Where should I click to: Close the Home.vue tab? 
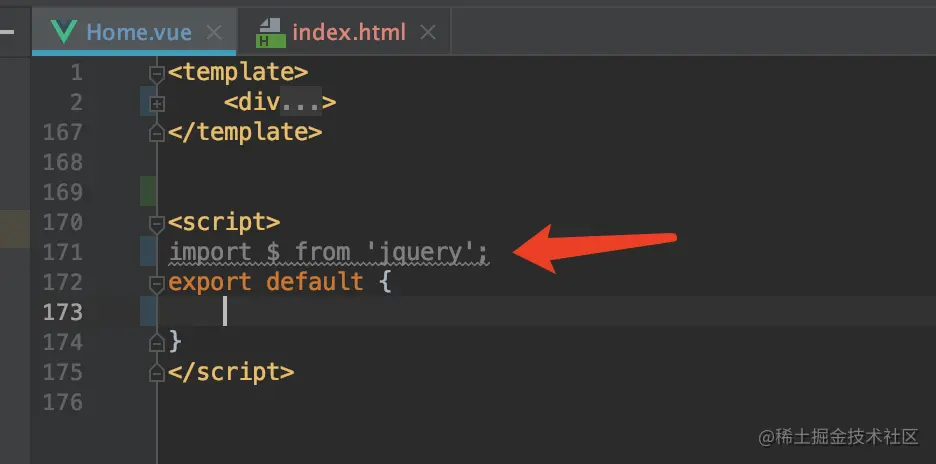pyautogui.click(x=214, y=32)
